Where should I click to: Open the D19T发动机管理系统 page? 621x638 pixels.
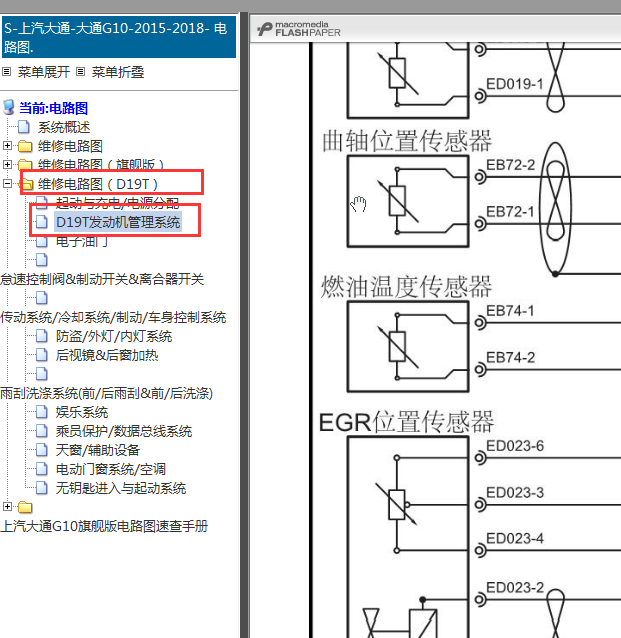[118, 222]
